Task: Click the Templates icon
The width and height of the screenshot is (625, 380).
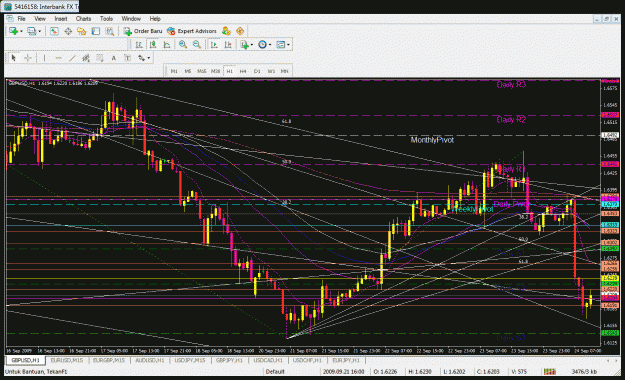Action: click(281, 44)
